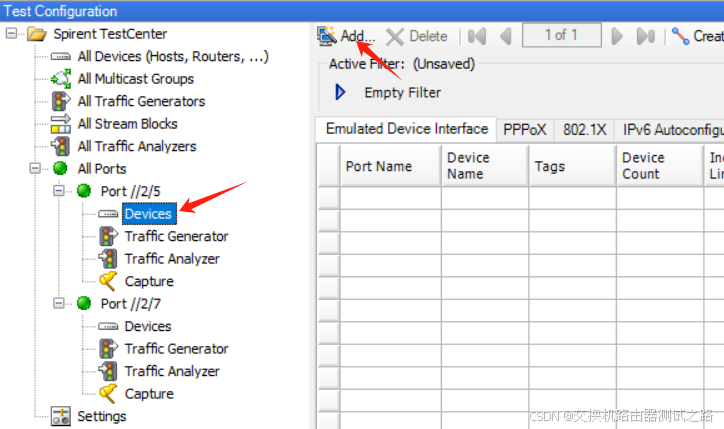Click Devices icon under Port //2/5
The width and height of the screenshot is (724, 429).
click(108, 214)
